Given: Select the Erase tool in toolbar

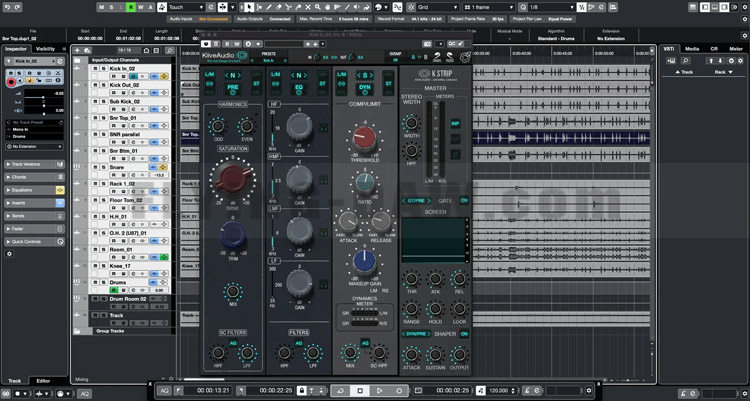Looking at the screenshot, I should [279, 7].
